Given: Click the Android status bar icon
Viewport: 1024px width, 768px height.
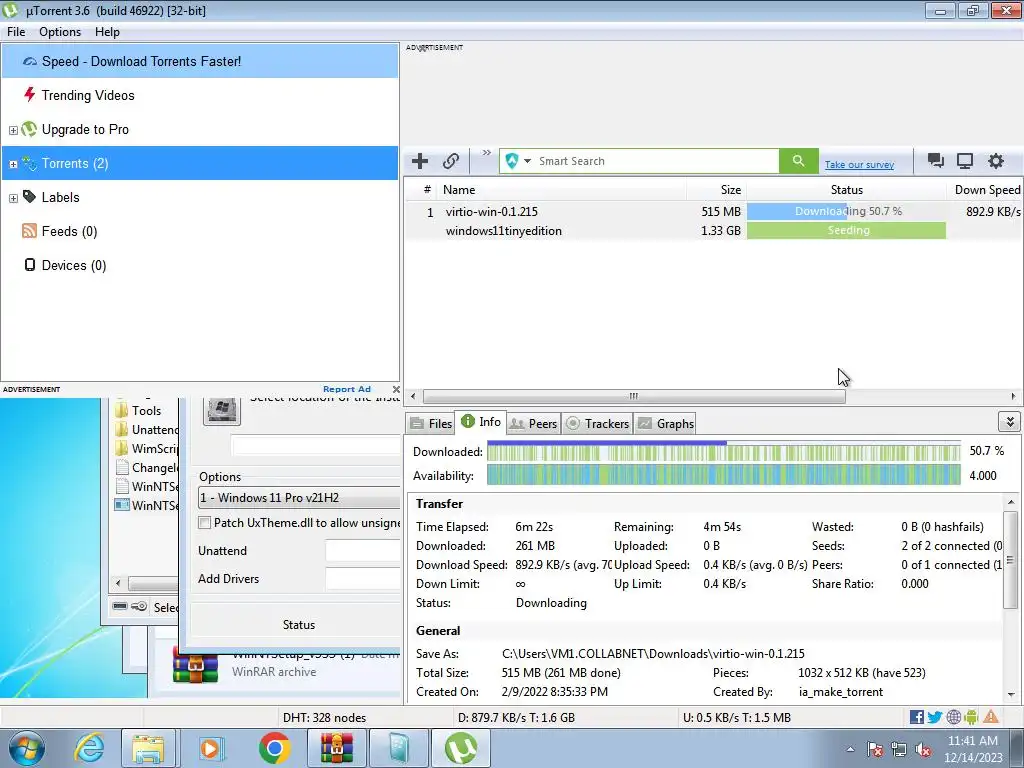Looking at the screenshot, I should pos(971,717).
